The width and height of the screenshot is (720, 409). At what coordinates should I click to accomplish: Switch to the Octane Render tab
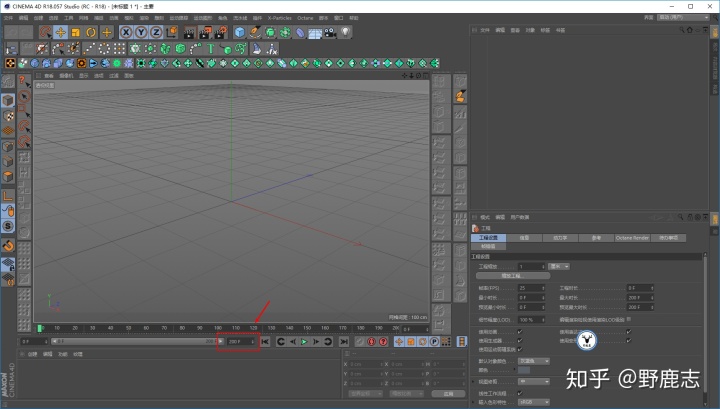(632, 238)
